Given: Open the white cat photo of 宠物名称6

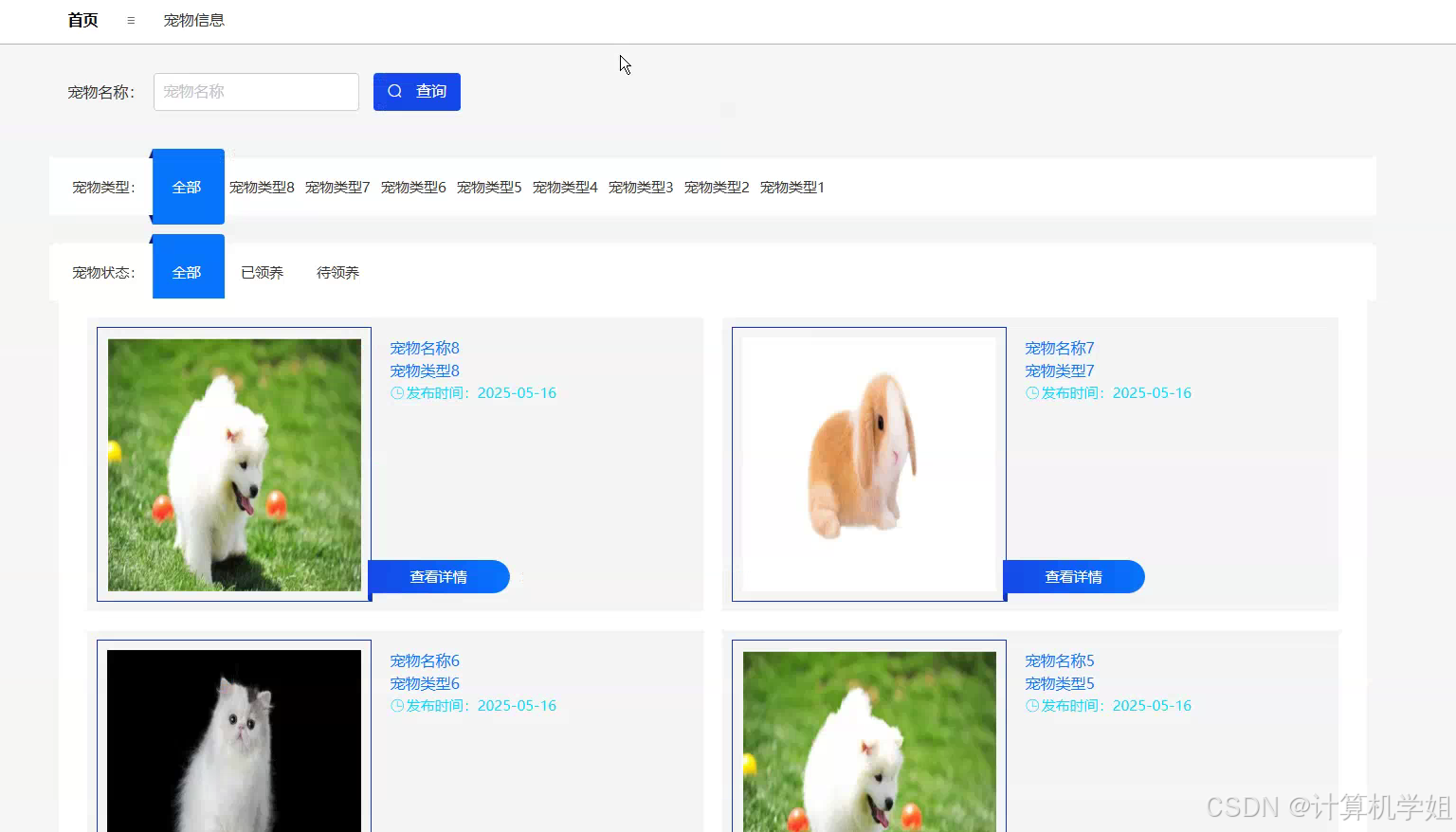Looking at the screenshot, I should [x=234, y=740].
